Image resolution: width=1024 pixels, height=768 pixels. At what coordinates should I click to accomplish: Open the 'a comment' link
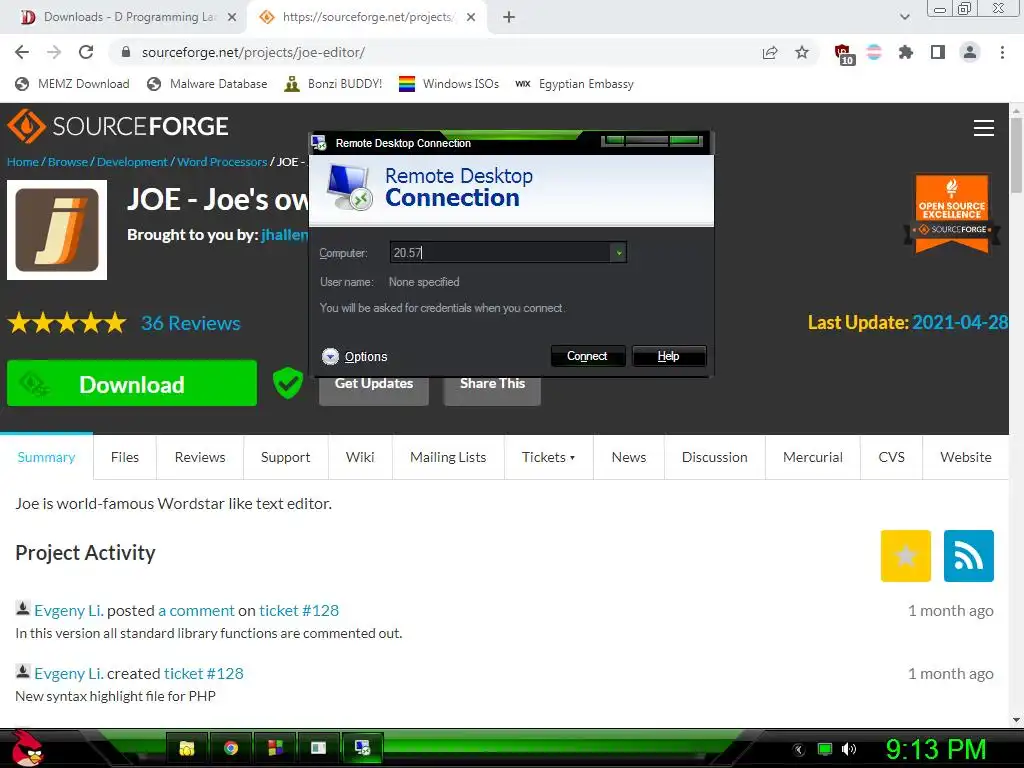pos(196,611)
